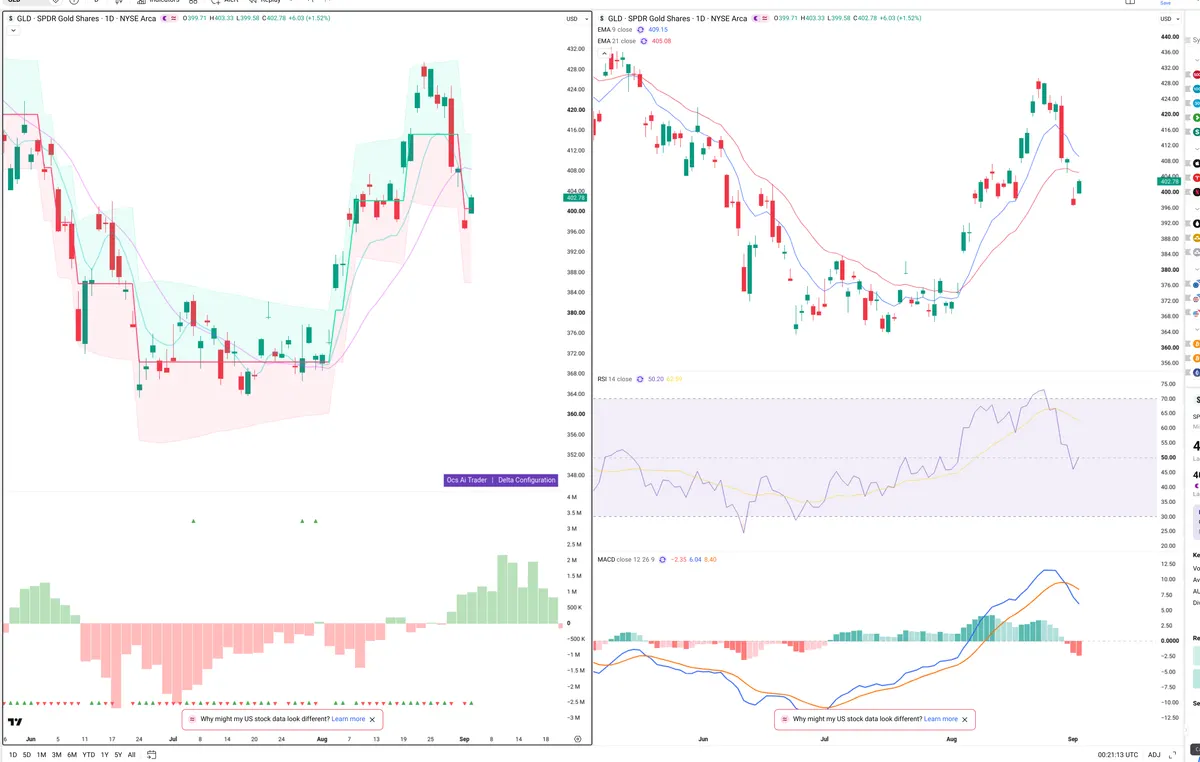Select the MACD close 12 26 9 legend
This screenshot has width=1200, height=762.
tap(625, 559)
